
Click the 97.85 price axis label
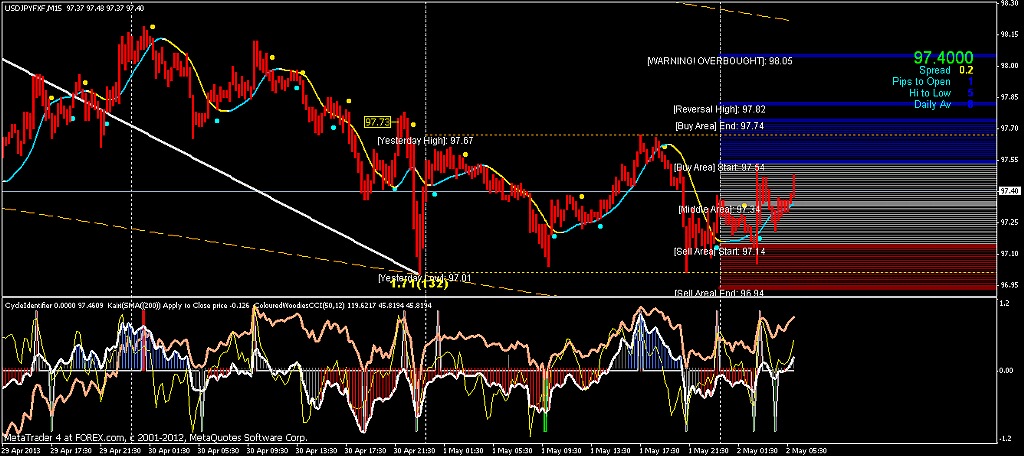1010,97
